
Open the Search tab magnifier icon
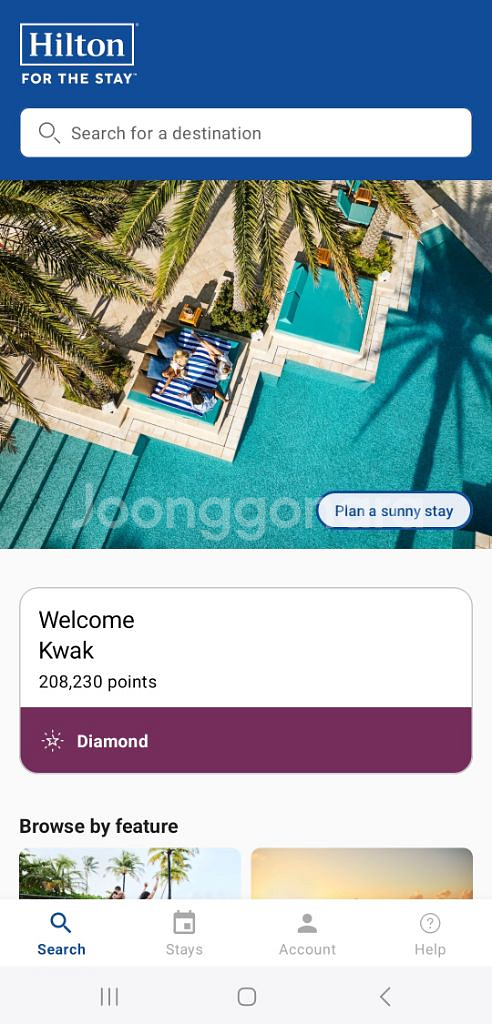[61, 923]
